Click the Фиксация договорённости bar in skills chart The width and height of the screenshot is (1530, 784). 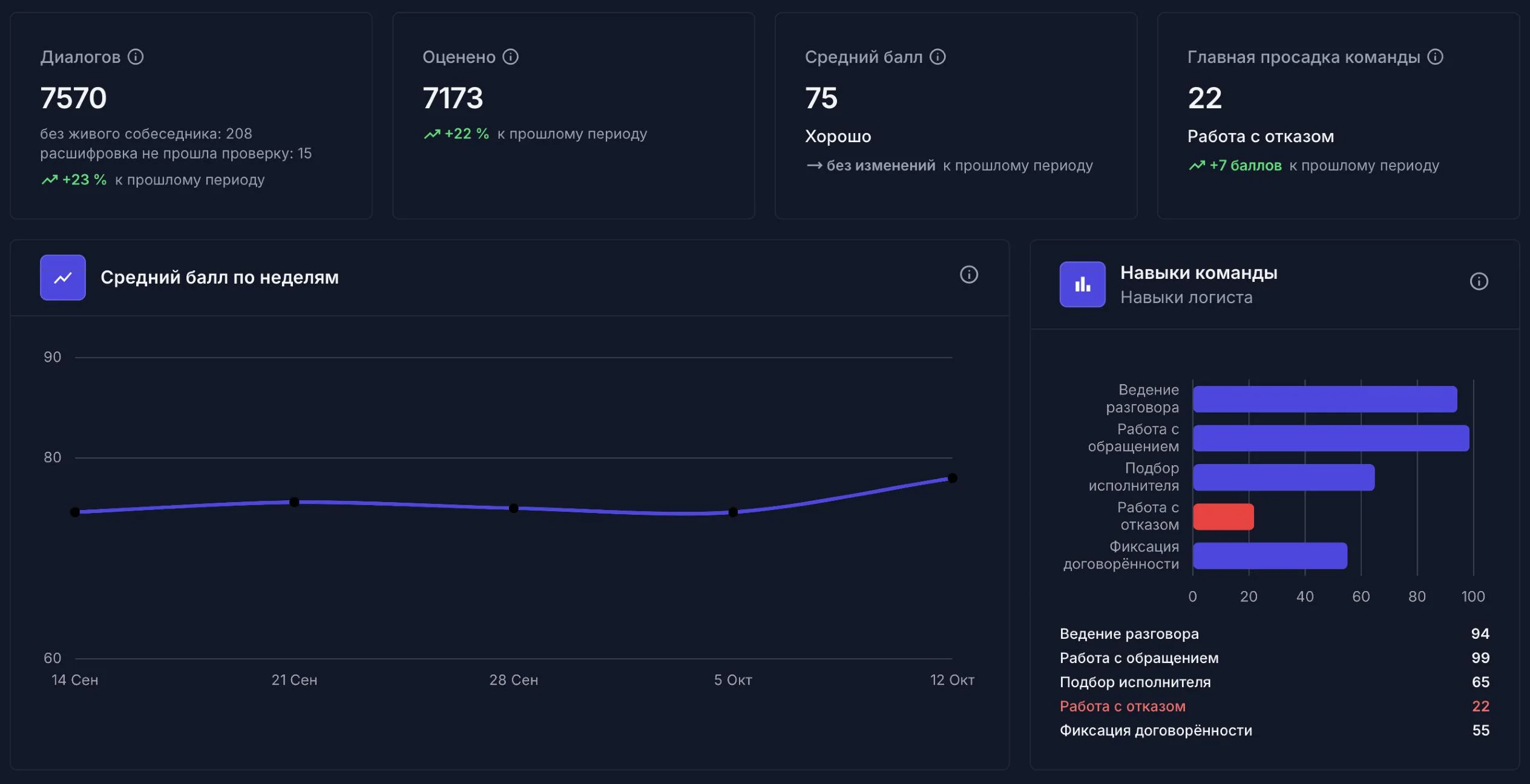click(1270, 556)
